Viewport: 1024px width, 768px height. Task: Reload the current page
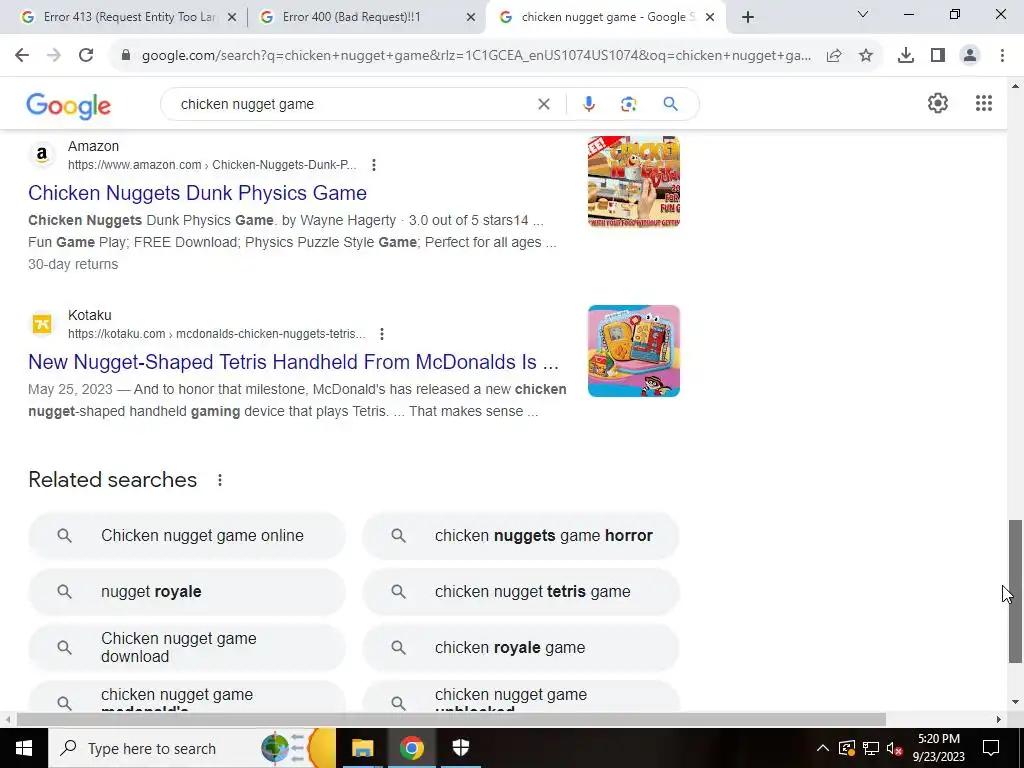(x=86, y=56)
